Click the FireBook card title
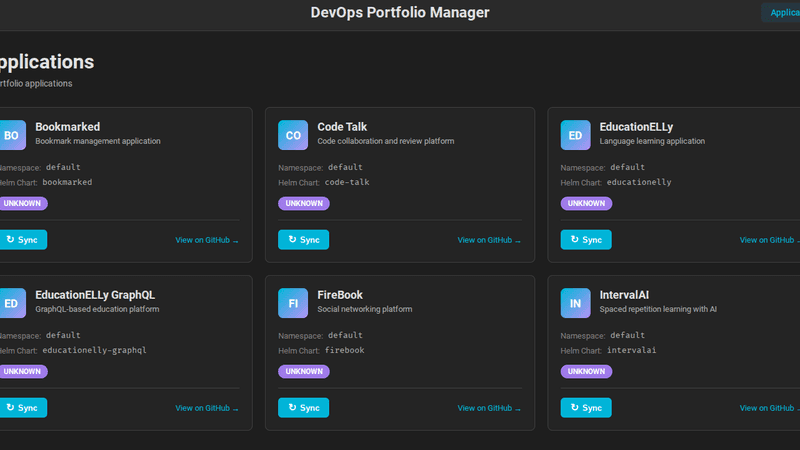The image size is (800, 450). [340, 295]
